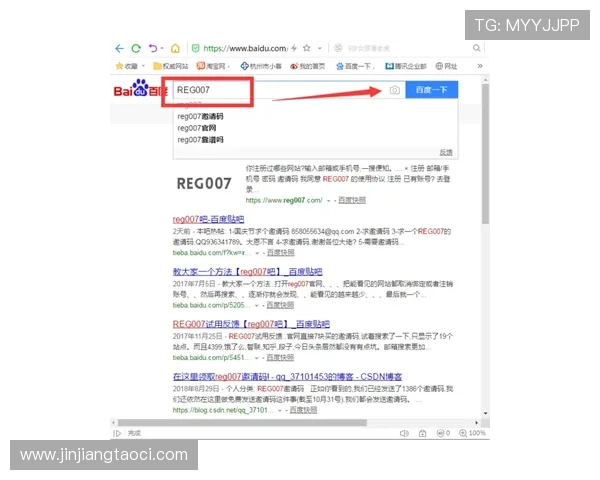
Task: Click the camera image-search icon
Action: 395,90
